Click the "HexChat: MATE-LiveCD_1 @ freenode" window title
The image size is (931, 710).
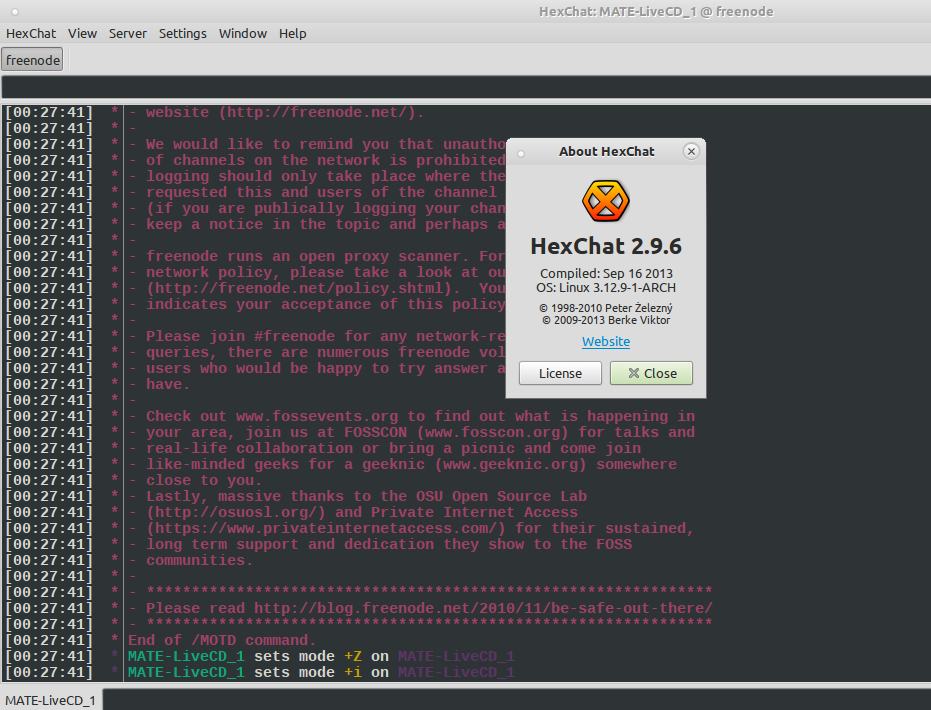(656, 12)
